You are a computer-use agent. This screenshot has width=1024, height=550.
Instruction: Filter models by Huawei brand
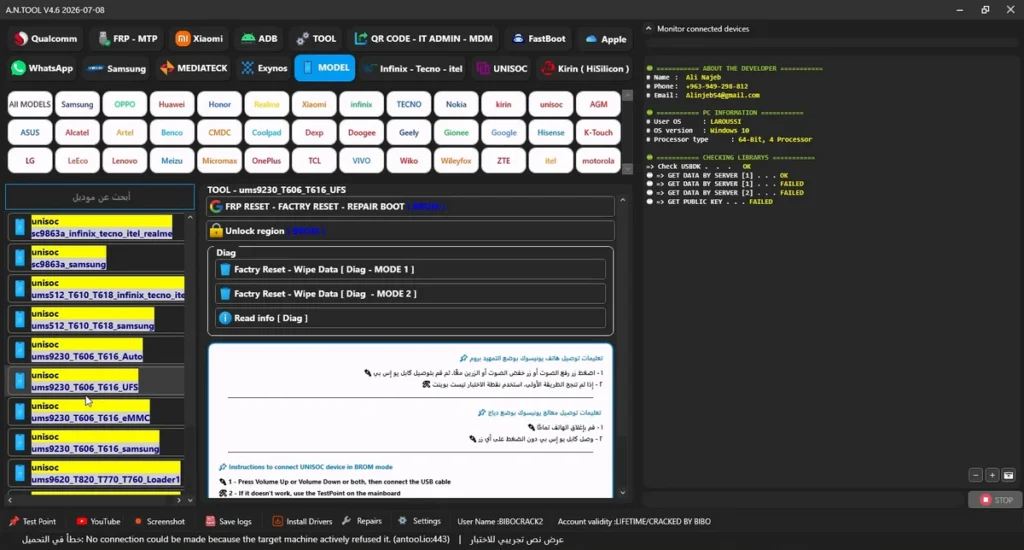click(x=172, y=105)
